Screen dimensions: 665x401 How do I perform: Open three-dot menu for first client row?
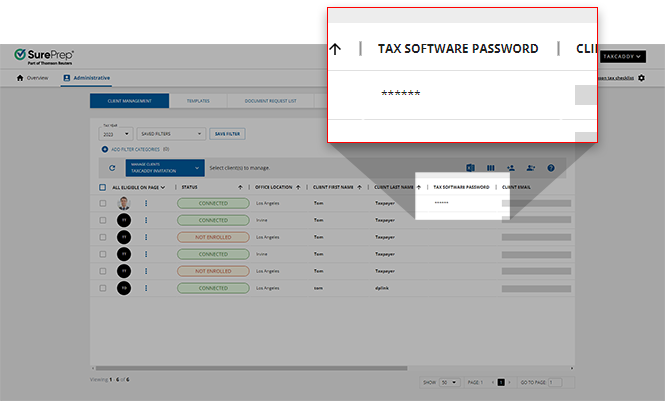(x=145, y=203)
